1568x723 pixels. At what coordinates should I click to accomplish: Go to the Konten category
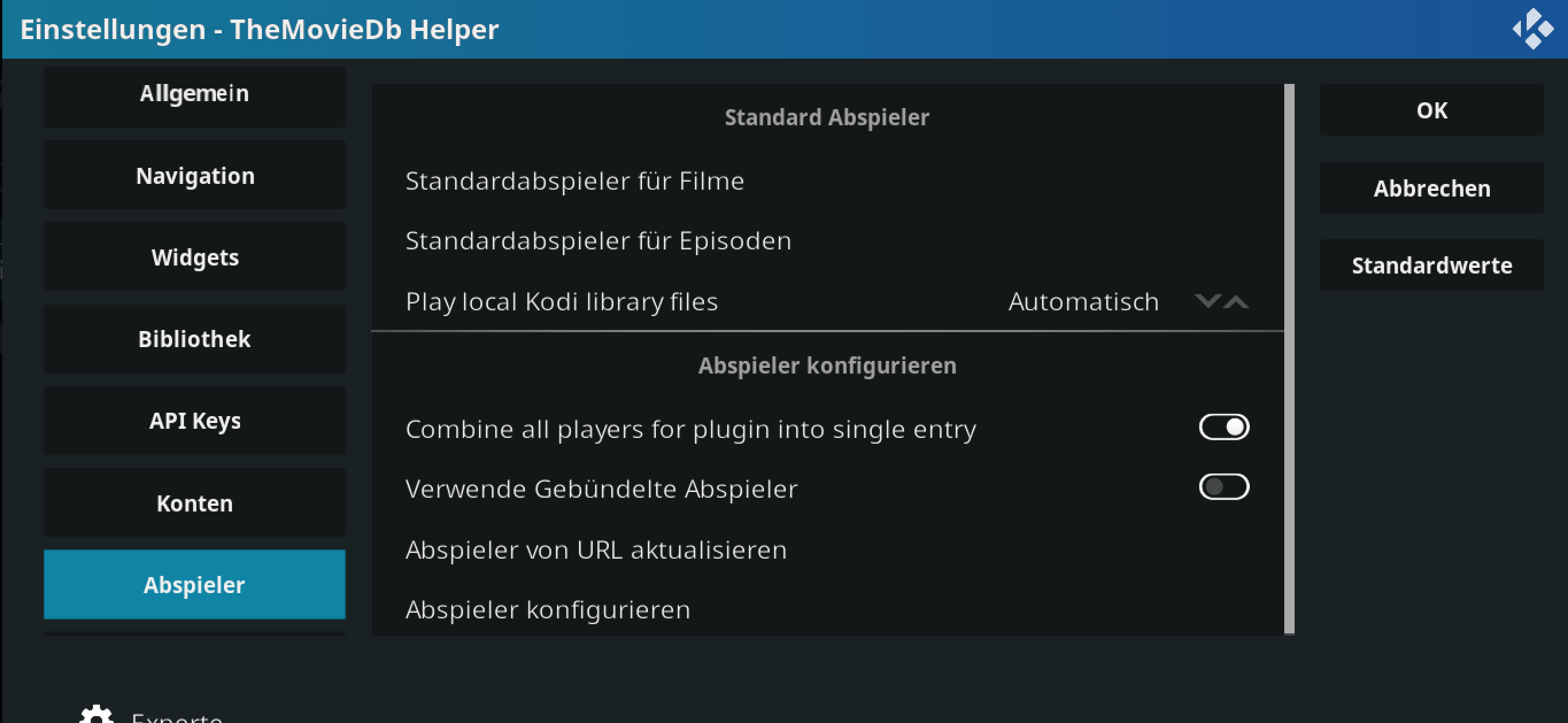pyautogui.click(x=195, y=502)
